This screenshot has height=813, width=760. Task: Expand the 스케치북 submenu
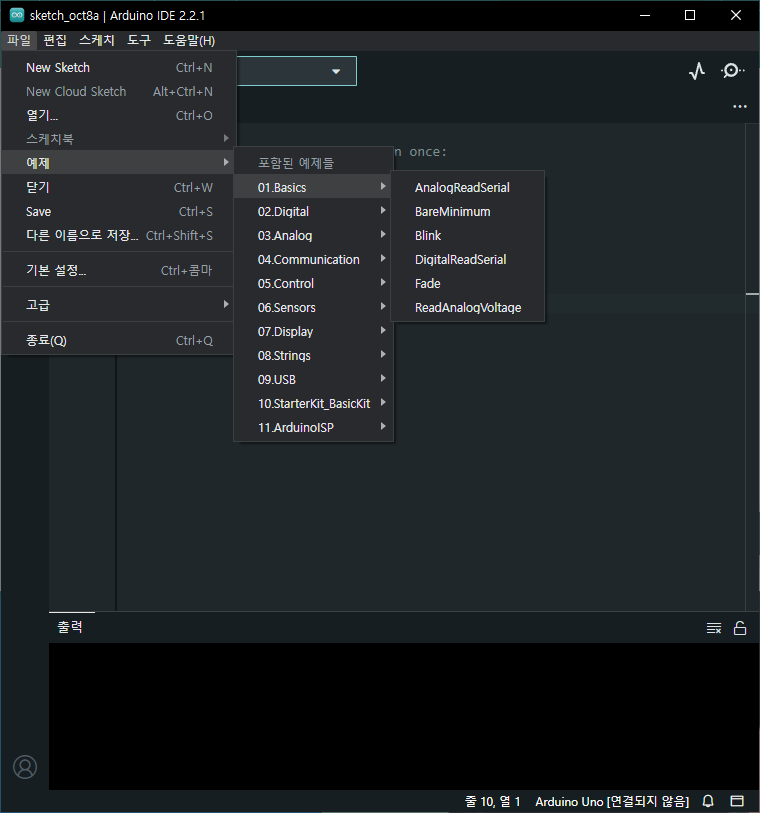[119, 139]
